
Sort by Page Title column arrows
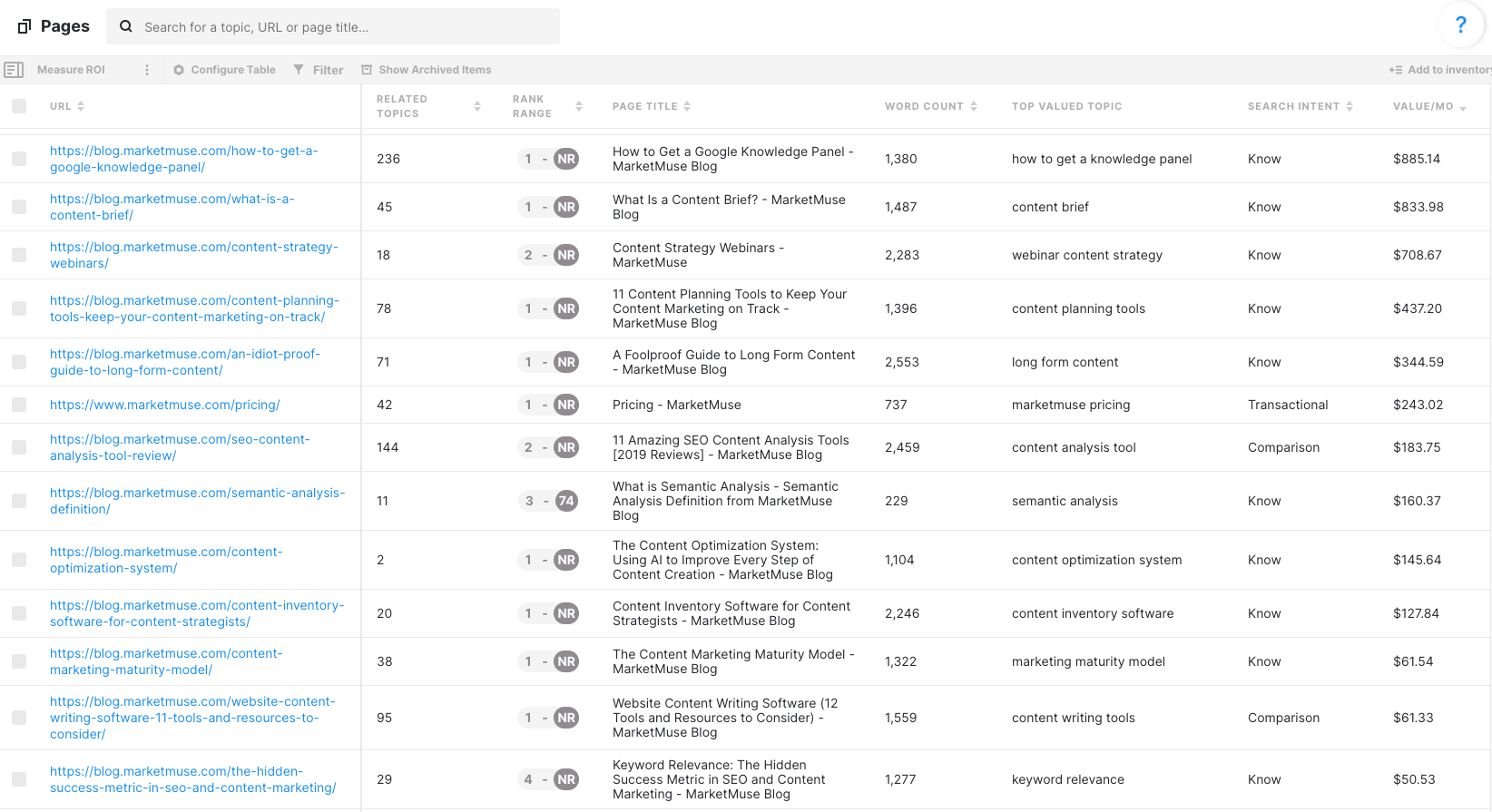point(687,106)
